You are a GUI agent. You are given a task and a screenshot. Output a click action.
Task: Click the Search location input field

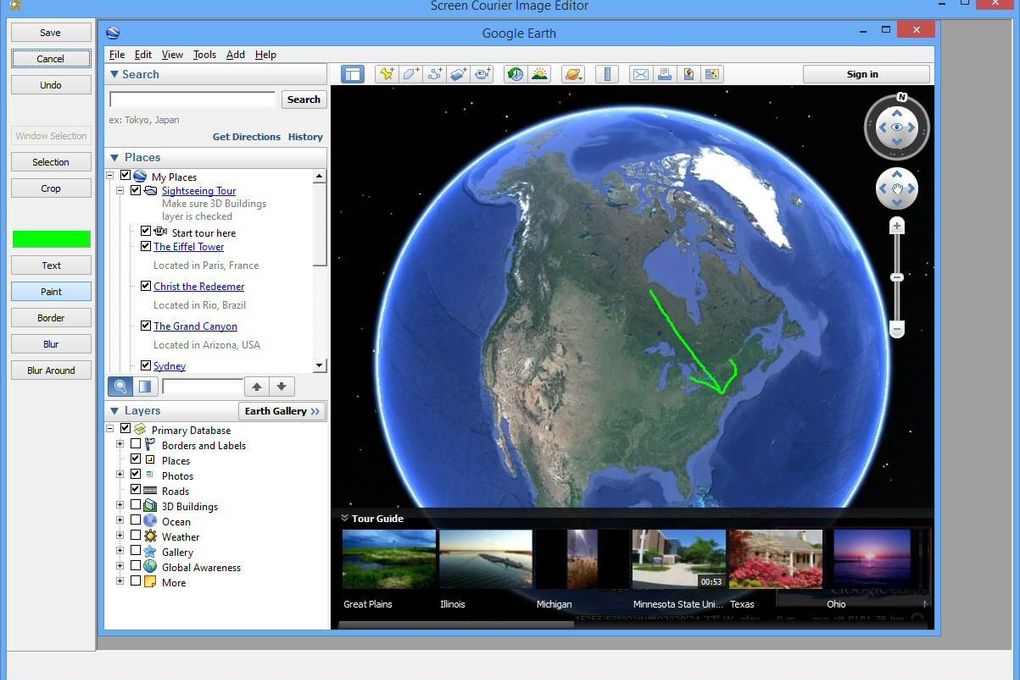193,100
